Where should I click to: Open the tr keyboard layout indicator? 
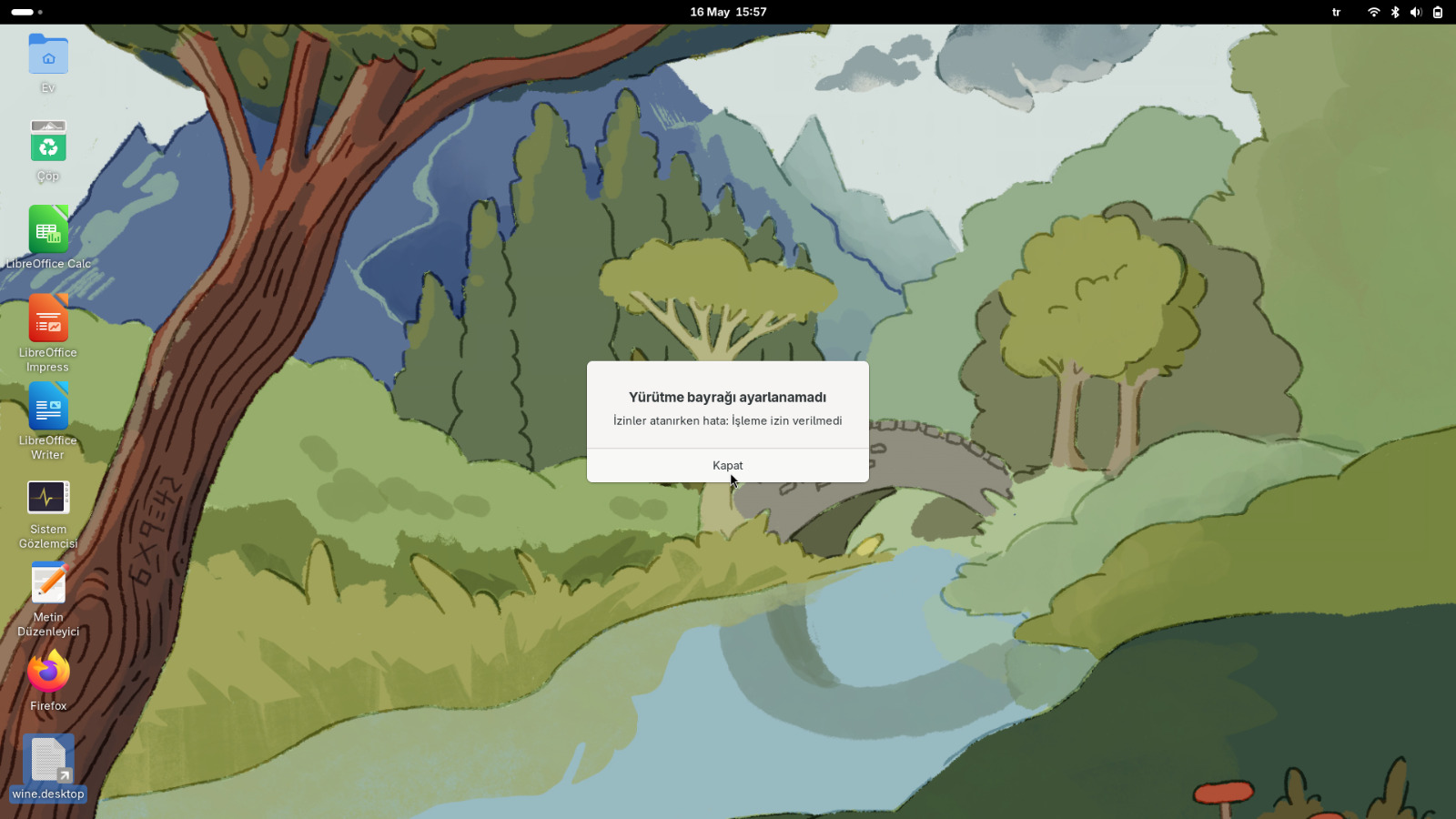[x=1337, y=12]
